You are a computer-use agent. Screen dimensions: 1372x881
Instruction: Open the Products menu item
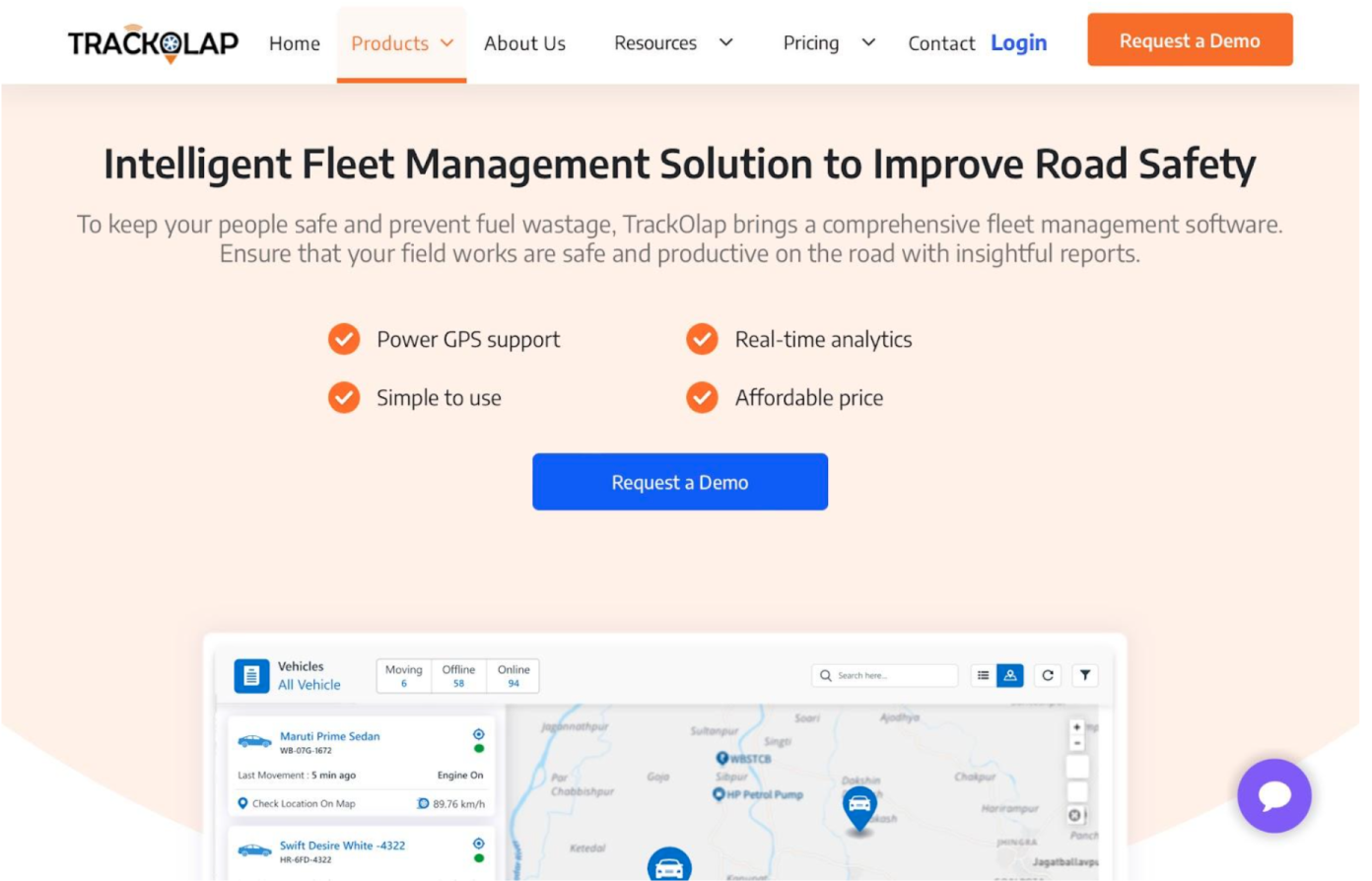pyautogui.click(x=390, y=43)
